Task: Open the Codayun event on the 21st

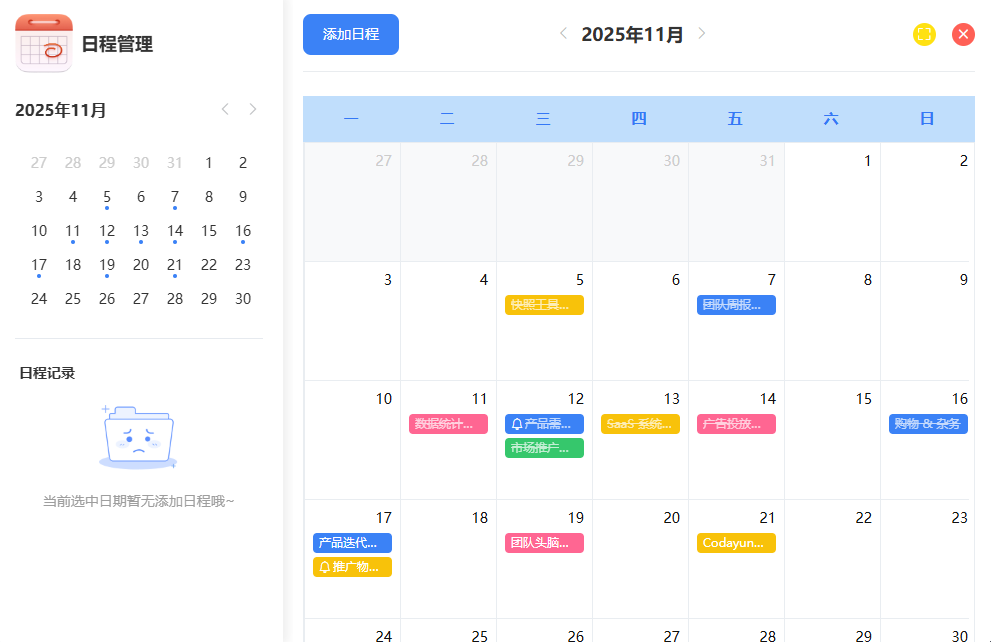Action: coord(736,543)
